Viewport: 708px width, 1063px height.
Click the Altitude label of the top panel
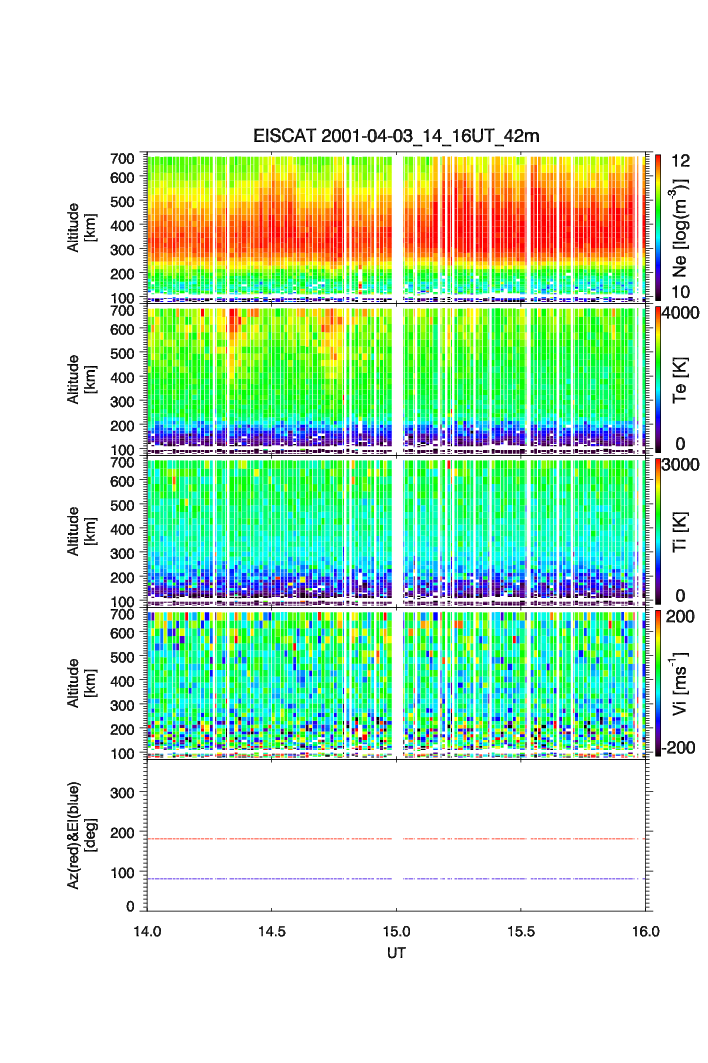pyautogui.click(x=75, y=226)
